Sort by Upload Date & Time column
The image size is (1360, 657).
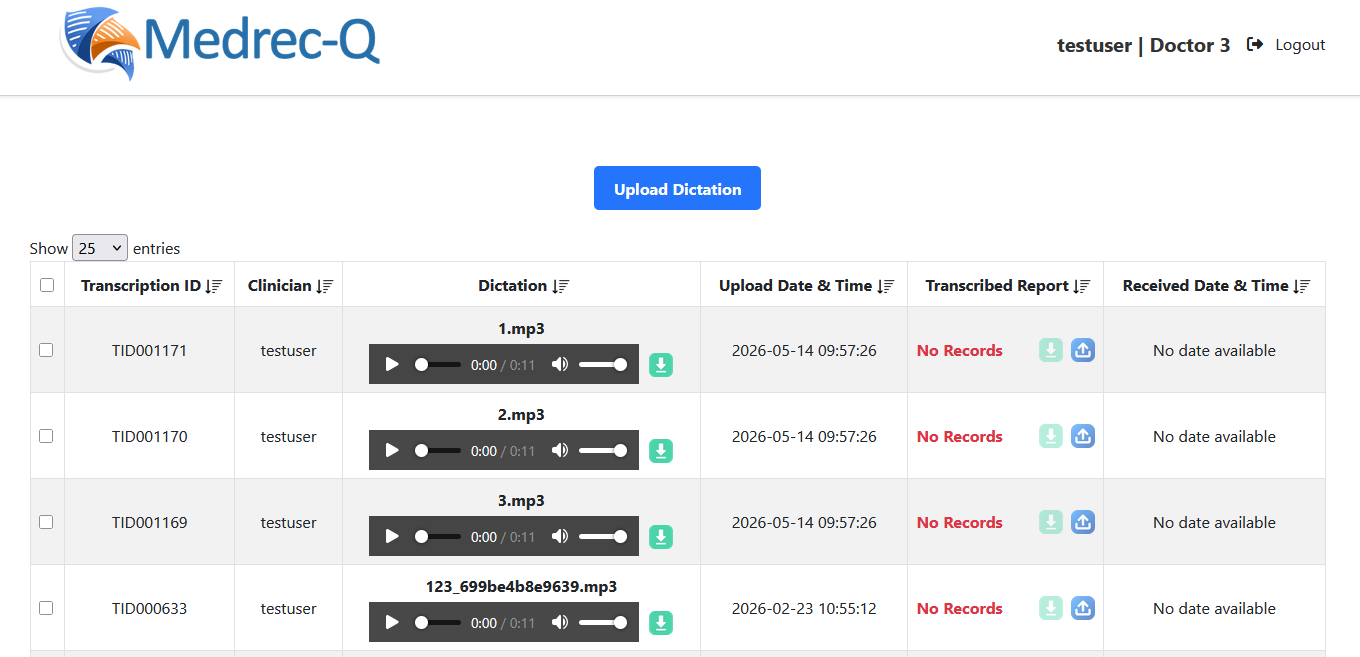(x=805, y=285)
